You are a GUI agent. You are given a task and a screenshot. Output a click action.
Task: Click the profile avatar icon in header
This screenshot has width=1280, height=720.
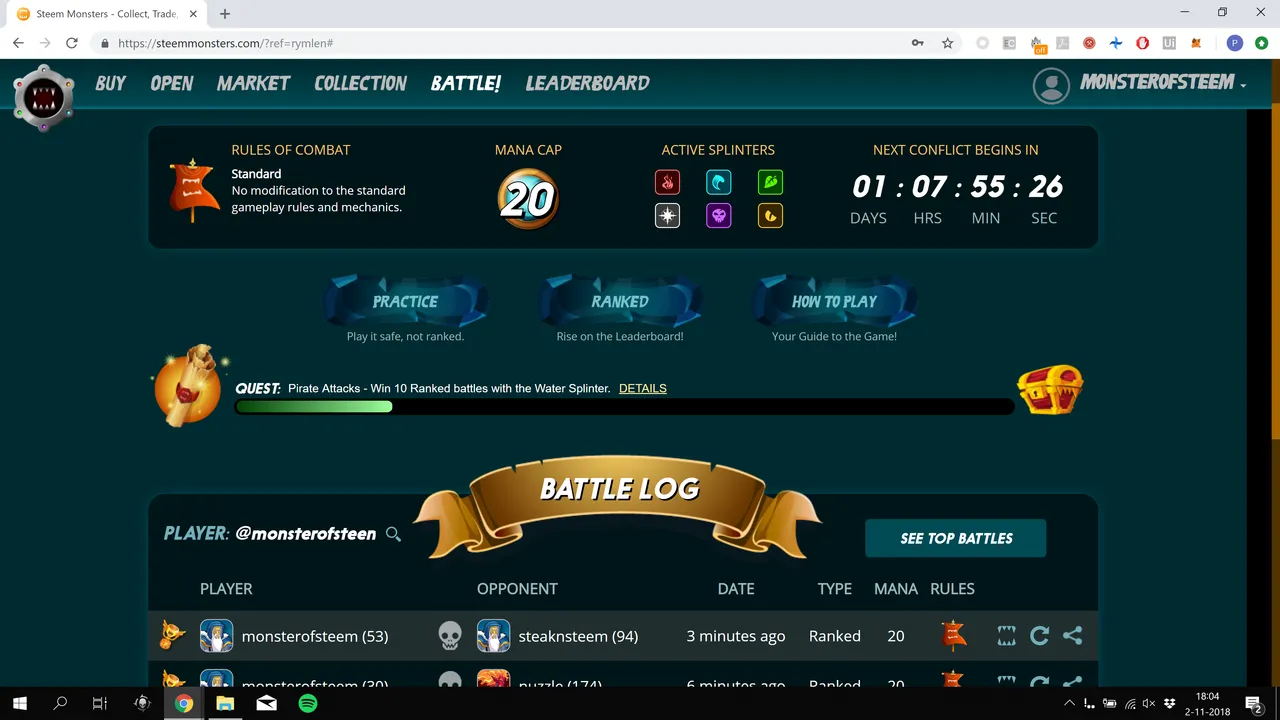point(1051,86)
